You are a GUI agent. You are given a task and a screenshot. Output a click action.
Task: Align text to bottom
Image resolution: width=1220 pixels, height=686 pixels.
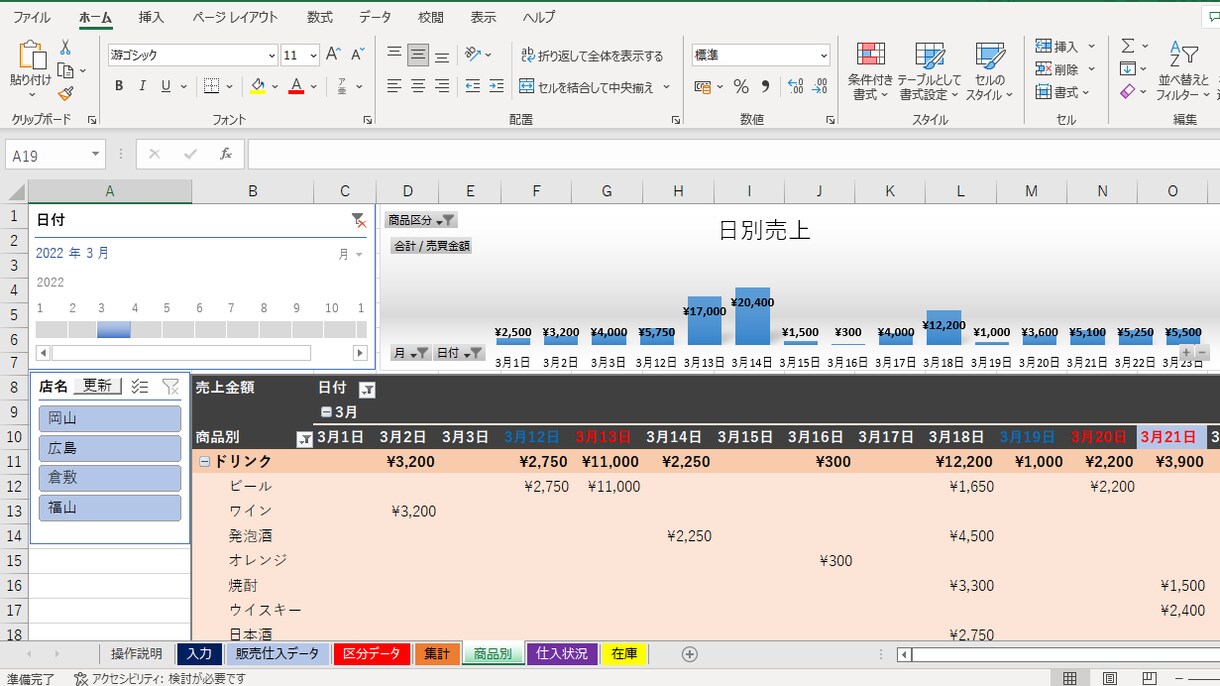442,54
